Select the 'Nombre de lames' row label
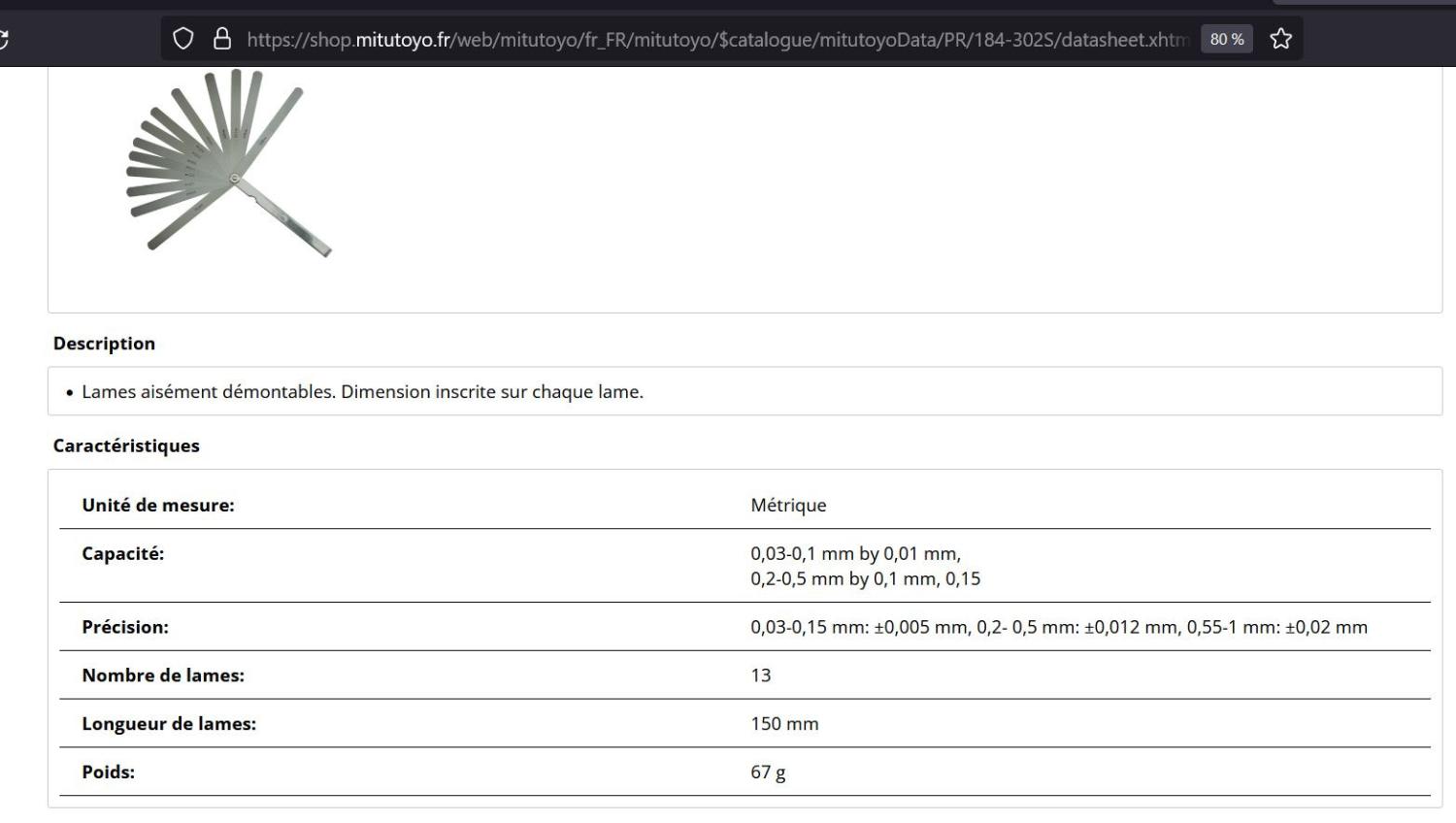This screenshot has height=823, width=1456. [163, 675]
